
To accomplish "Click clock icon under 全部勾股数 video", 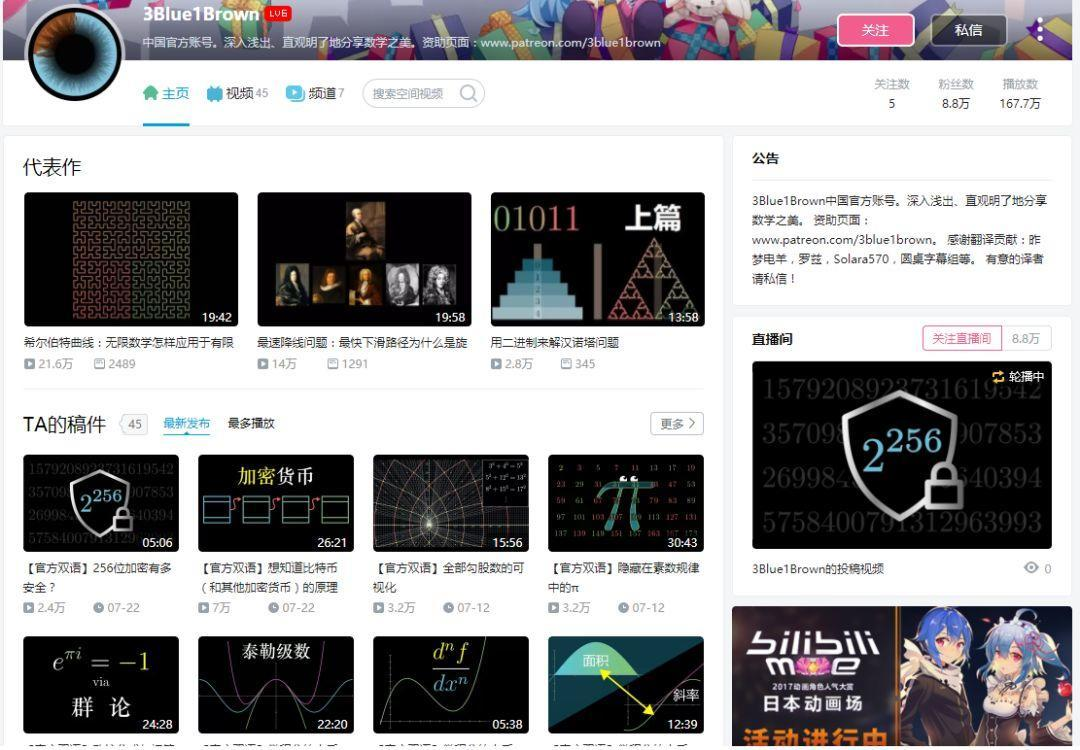I will (x=448, y=607).
